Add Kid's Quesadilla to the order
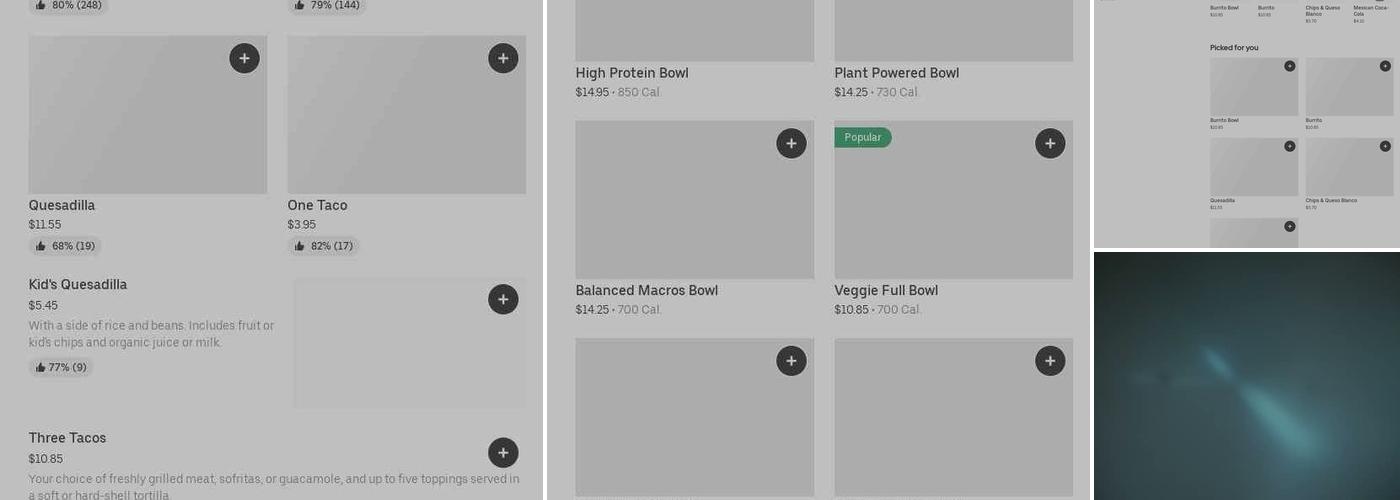This screenshot has height=500, width=1400. click(503, 299)
